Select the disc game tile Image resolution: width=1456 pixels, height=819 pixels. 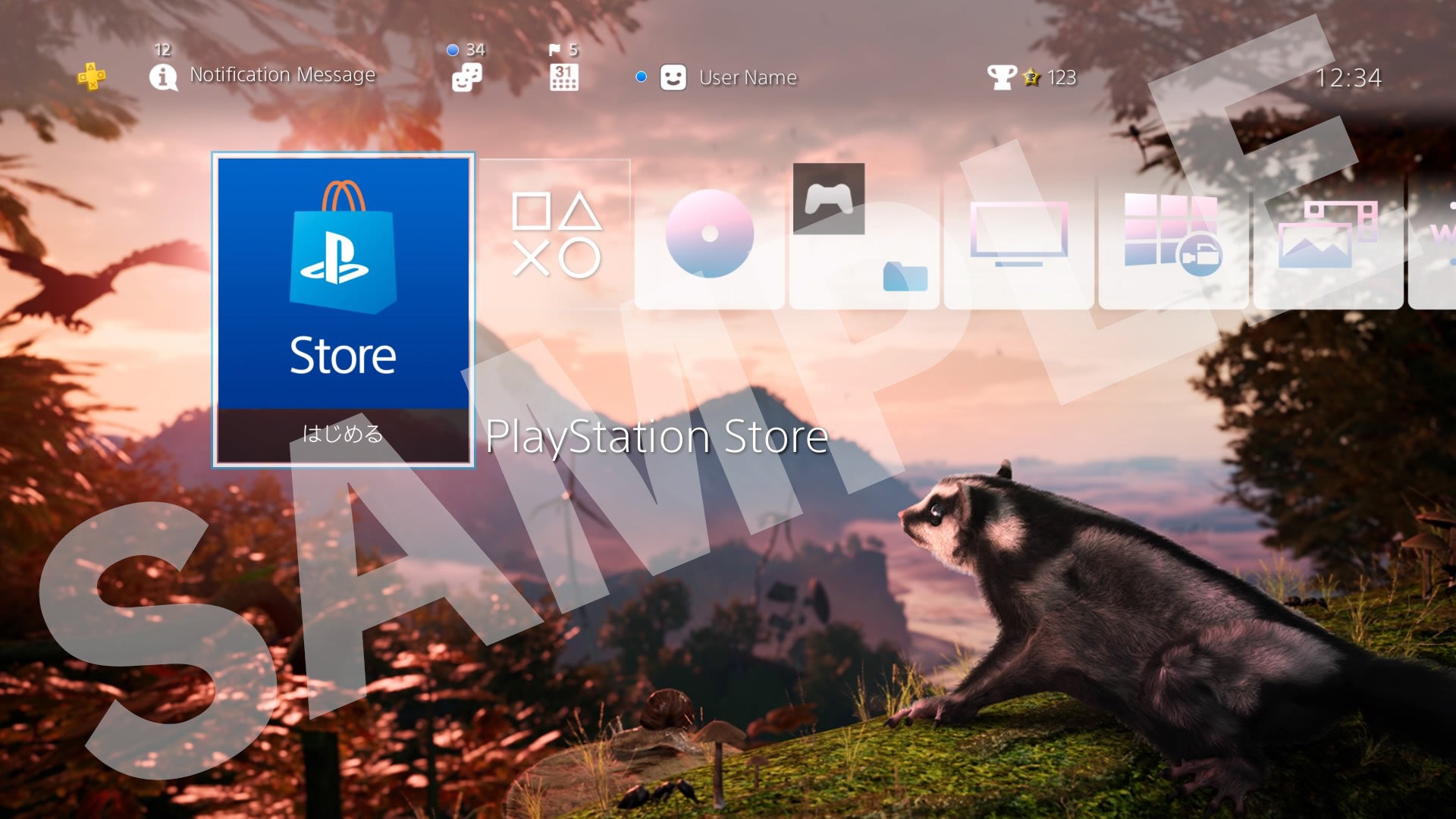(709, 234)
